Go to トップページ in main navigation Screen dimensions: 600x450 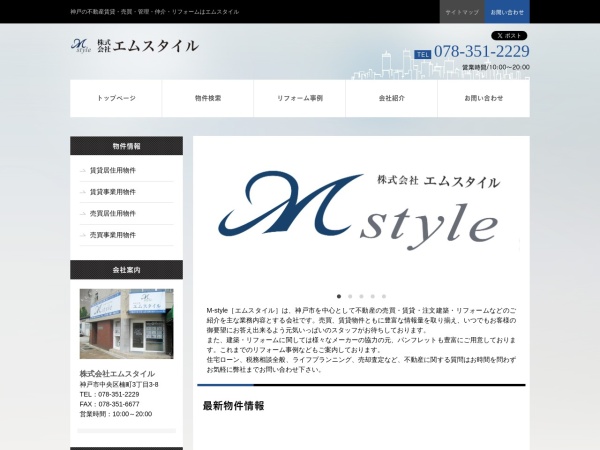pyautogui.click(x=116, y=98)
